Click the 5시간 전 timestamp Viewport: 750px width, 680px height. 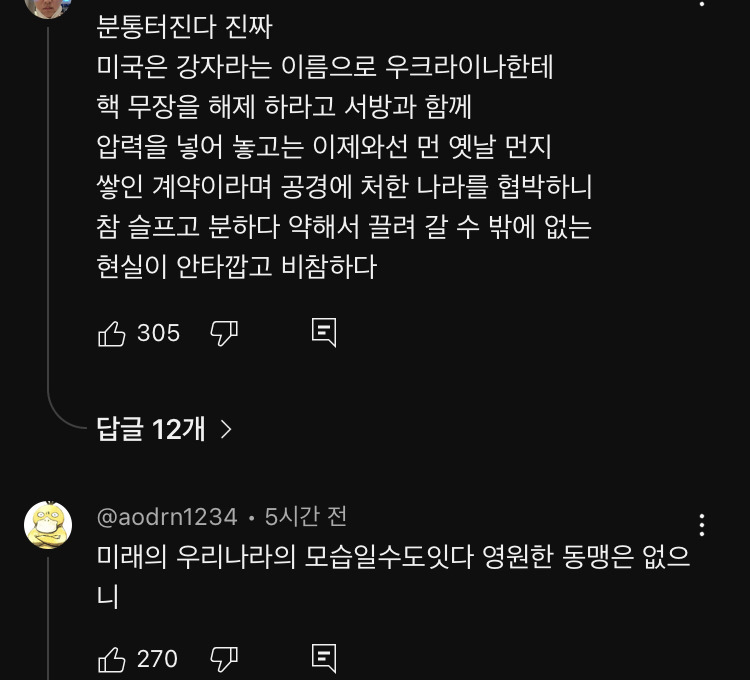(305, 517)
